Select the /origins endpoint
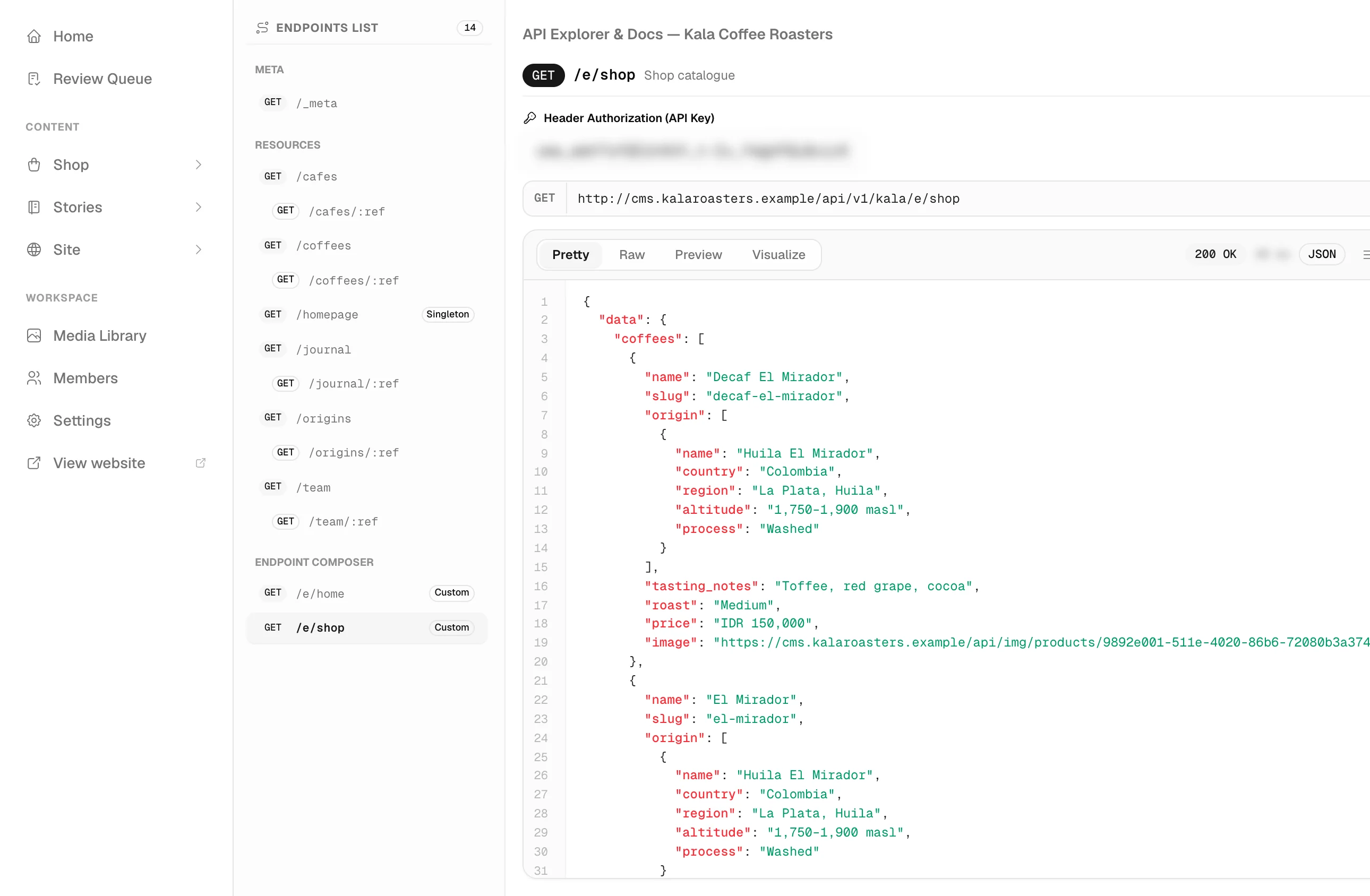Viewport: 1370px width, 896px height. click(367, 418)
